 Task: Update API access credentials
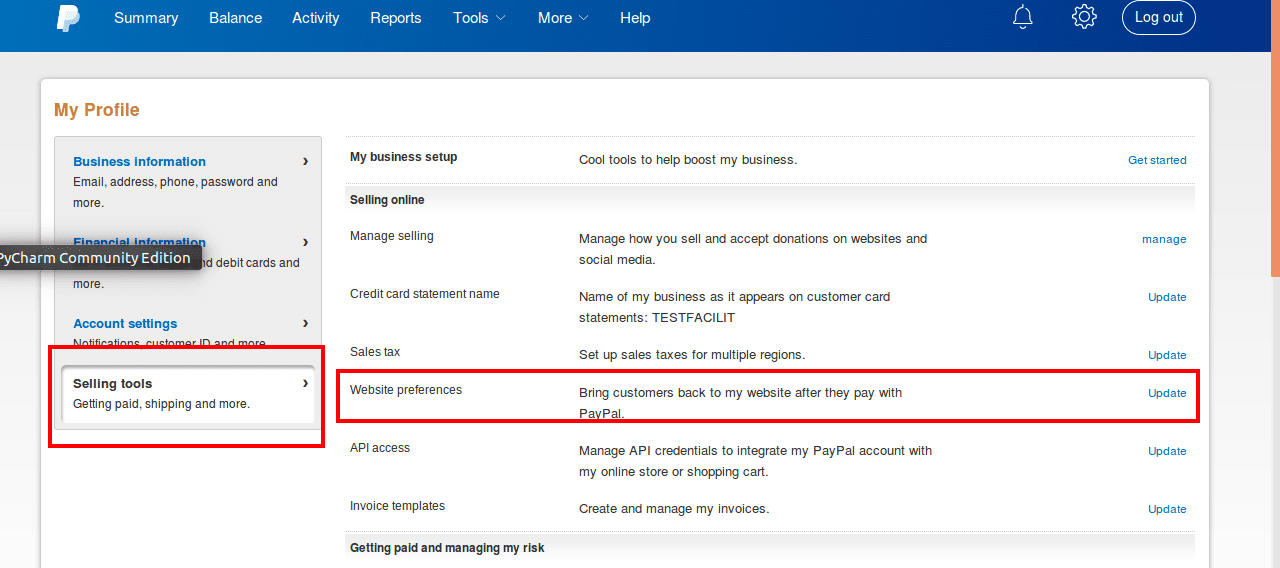(x=1167, y=451)
